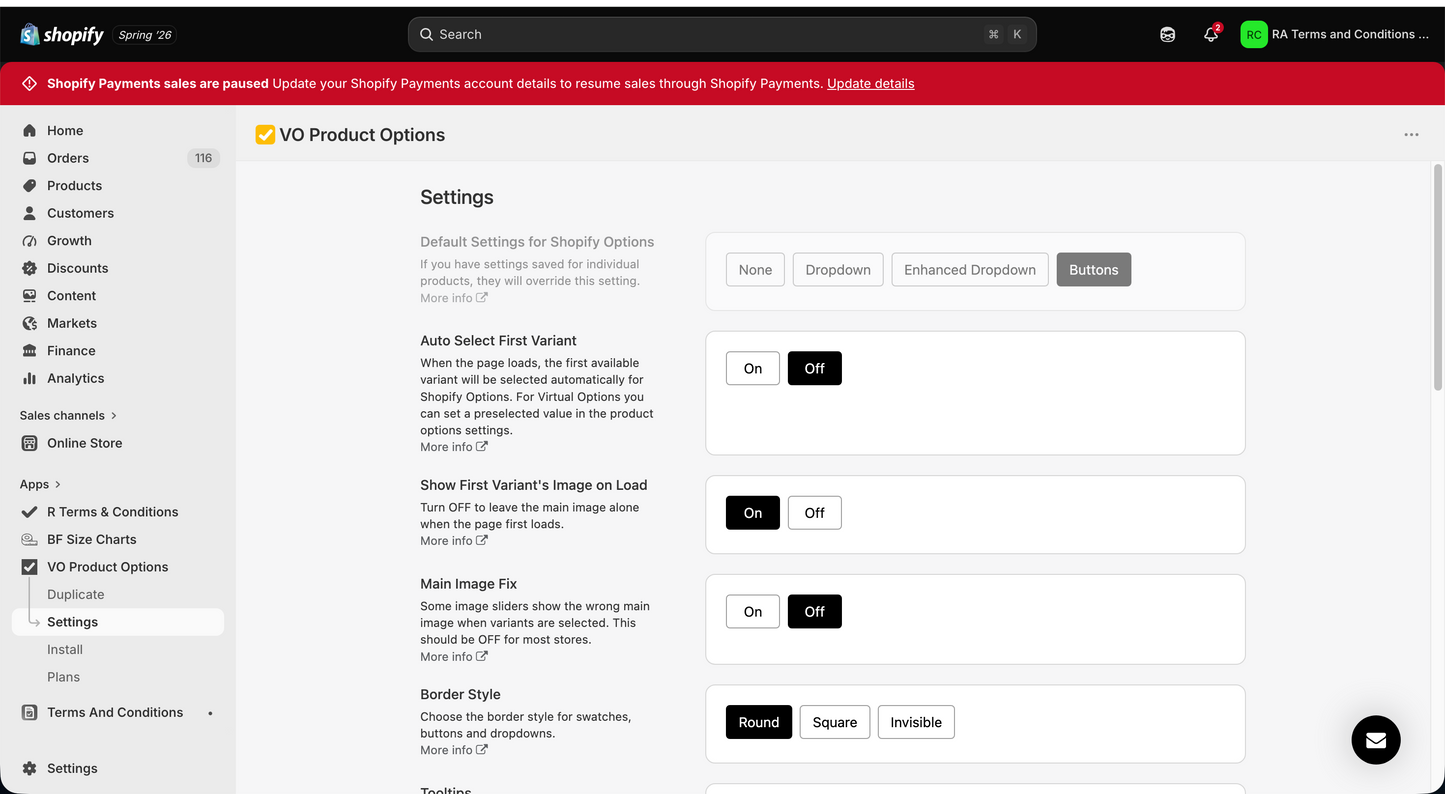The height and width of the screenshot is (794, 1445).
Task: Click the Products tag icon
Action: tap(29, 185)
